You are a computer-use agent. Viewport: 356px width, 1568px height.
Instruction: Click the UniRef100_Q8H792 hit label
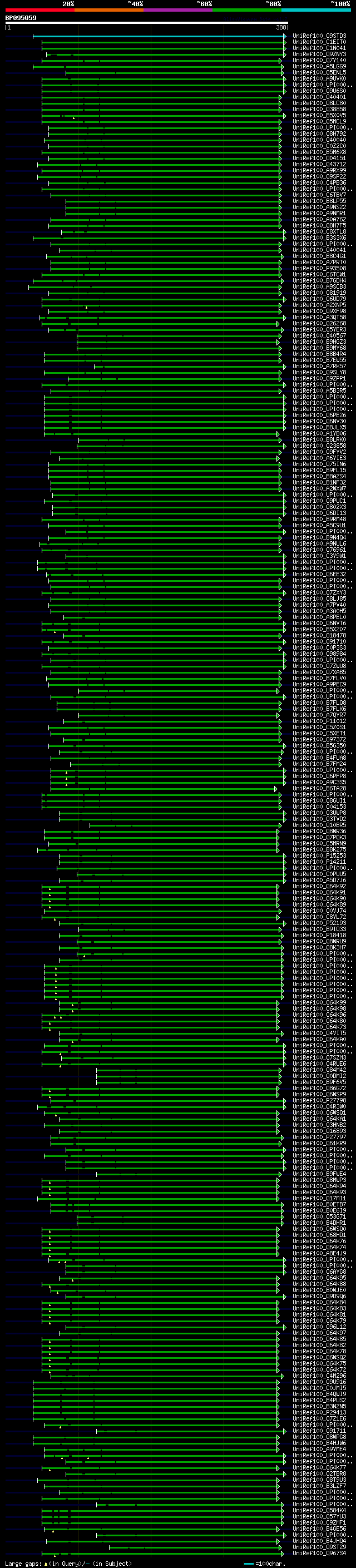(x=319, y=134)
